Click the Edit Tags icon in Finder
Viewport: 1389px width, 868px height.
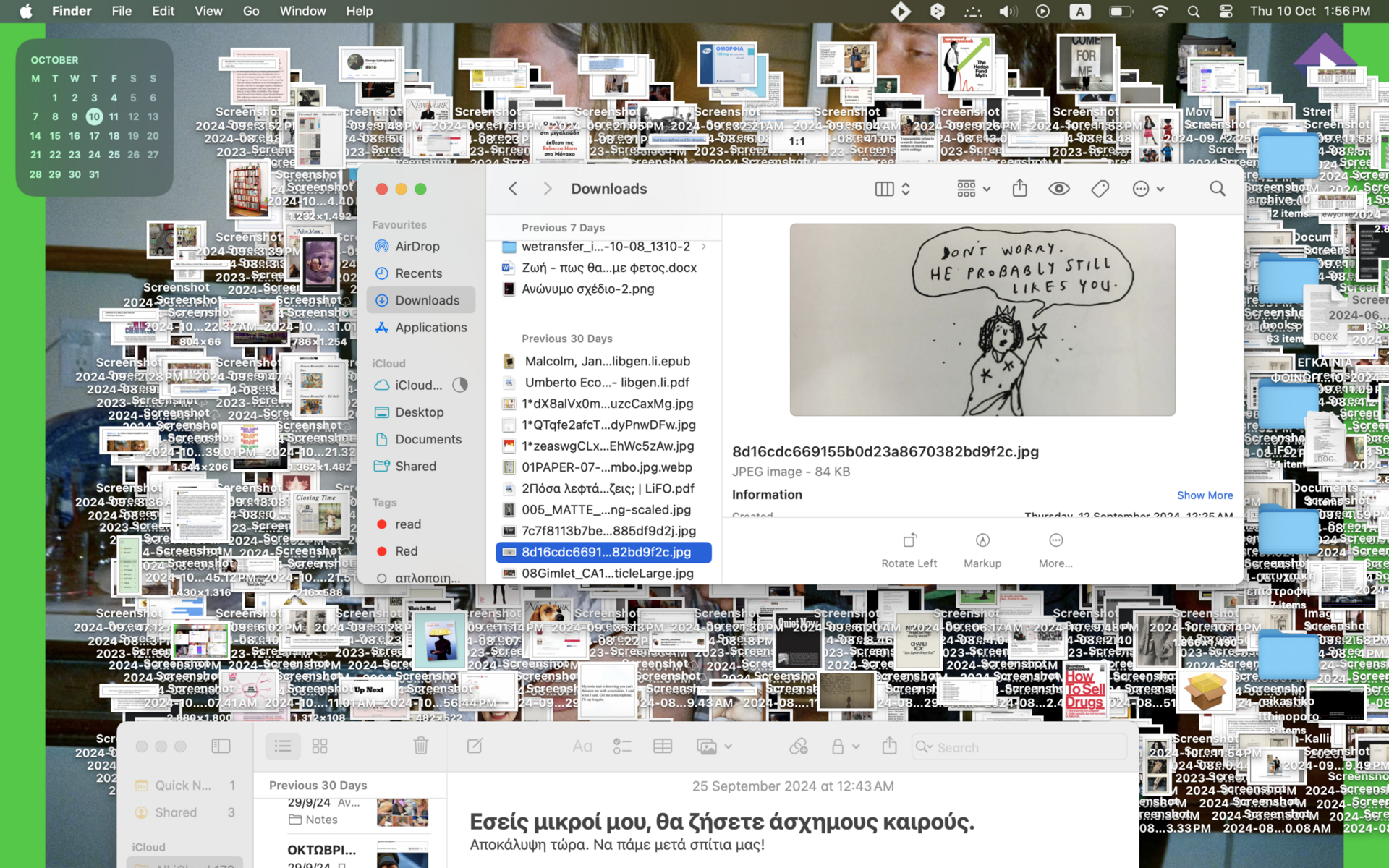[x=1100, y=189]
